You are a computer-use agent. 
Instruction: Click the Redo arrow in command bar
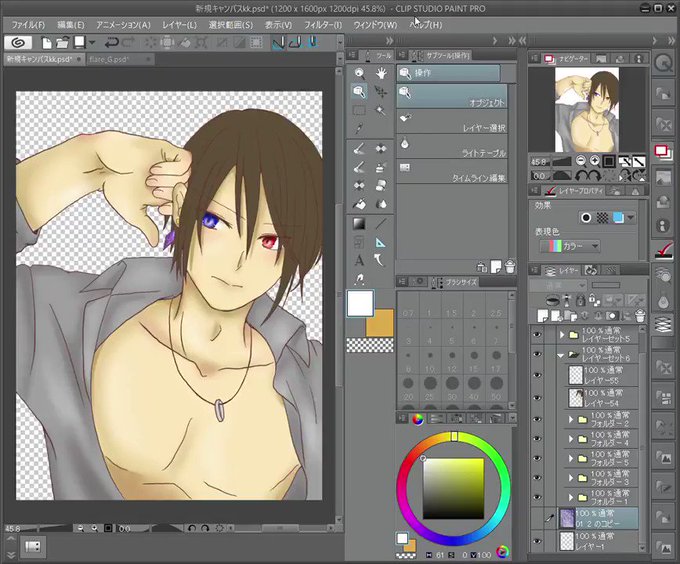[129, 42]
